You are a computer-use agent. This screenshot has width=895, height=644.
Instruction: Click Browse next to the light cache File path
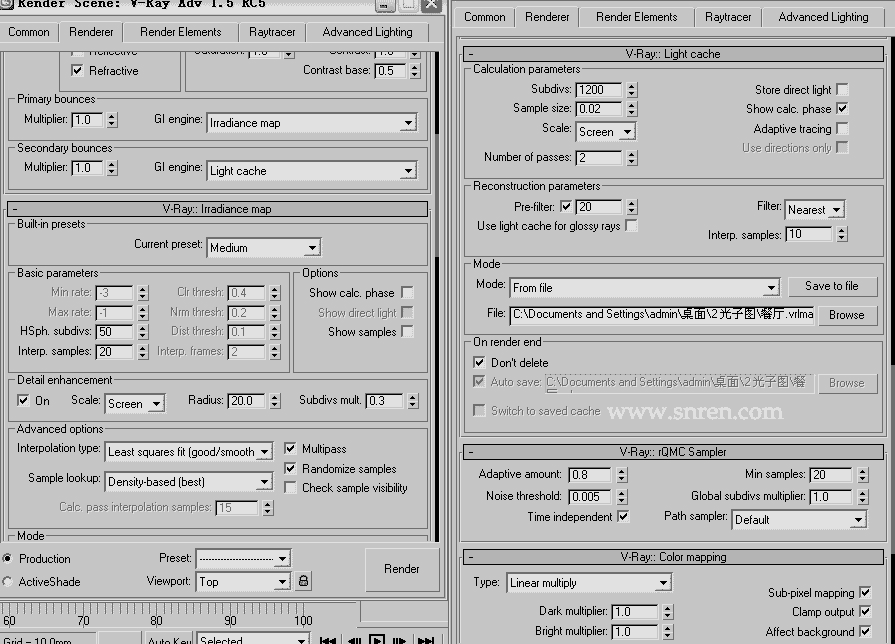[846, 315]
